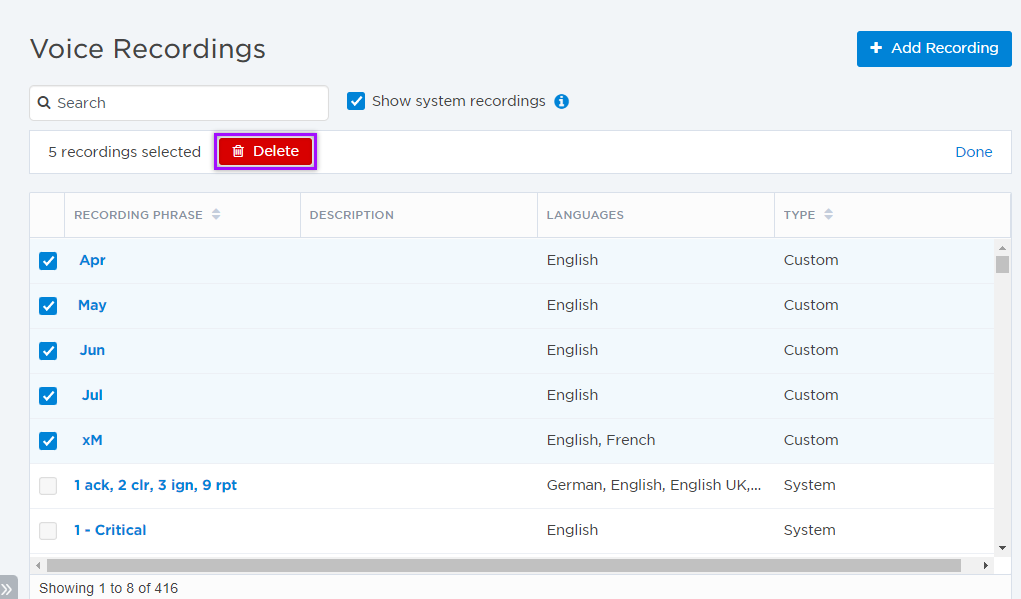Uncheck the xM recording row
Image resolution: width=1021 pixels, height=599 pixels.
click(x=48, y=441)
